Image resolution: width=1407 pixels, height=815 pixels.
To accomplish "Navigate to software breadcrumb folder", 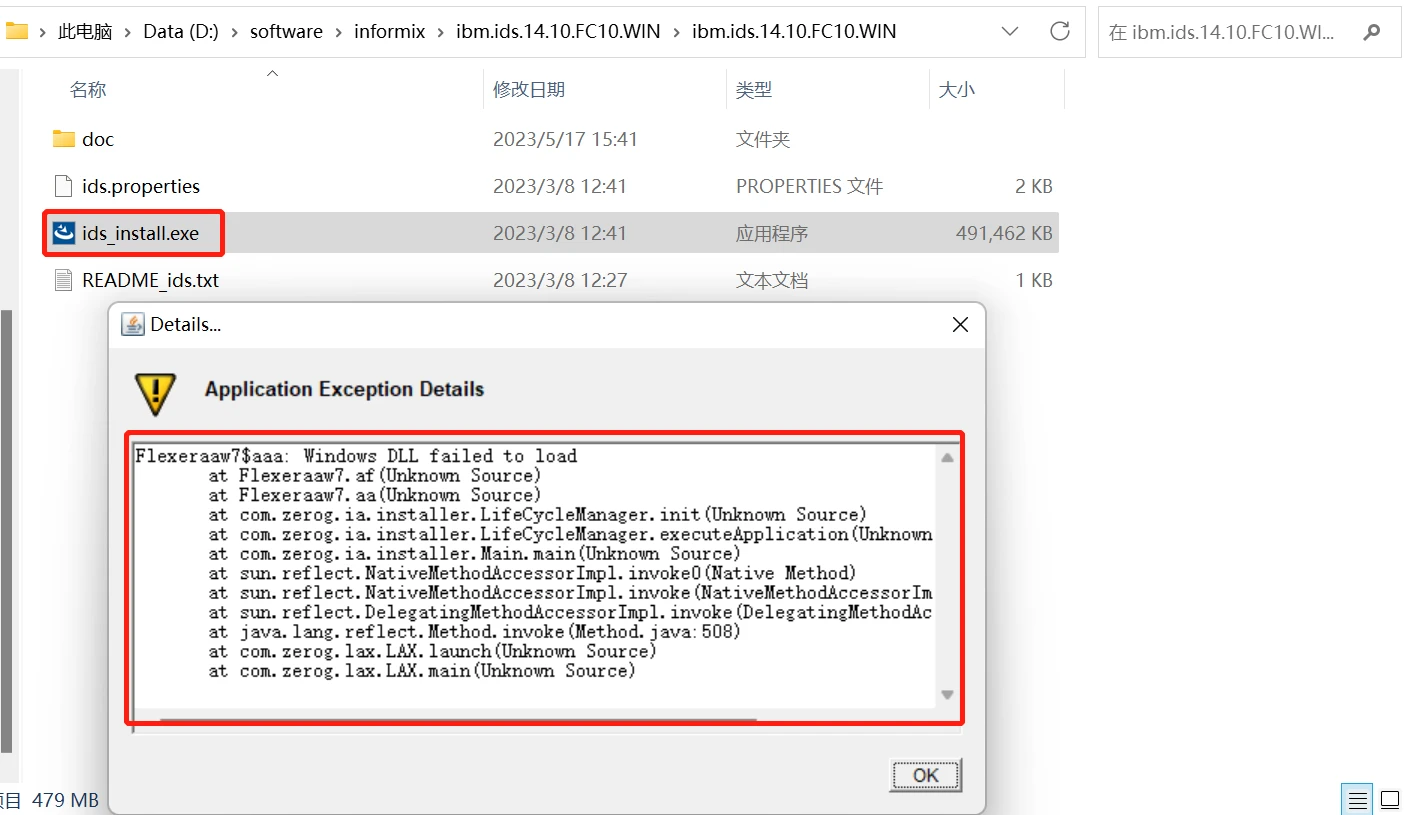I will [286, 32].
